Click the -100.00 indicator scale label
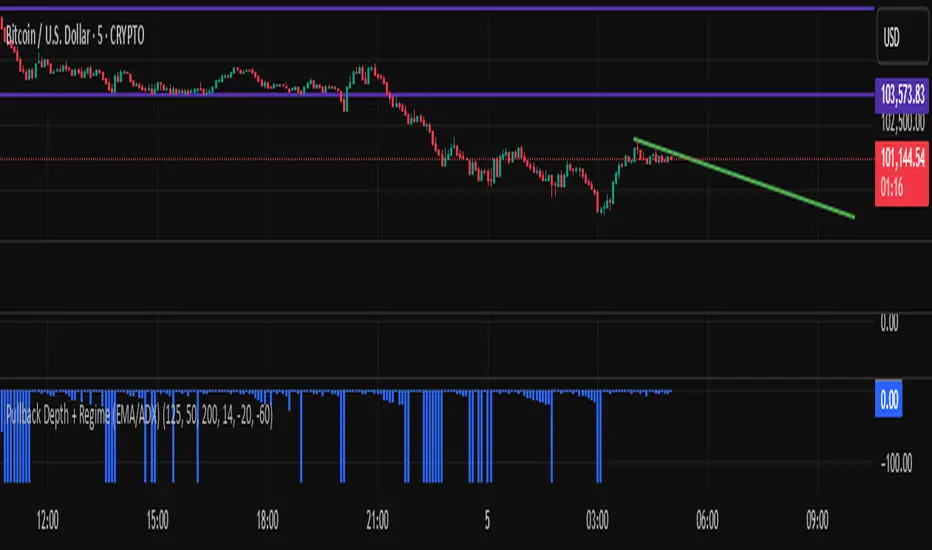 coord(896,463)
